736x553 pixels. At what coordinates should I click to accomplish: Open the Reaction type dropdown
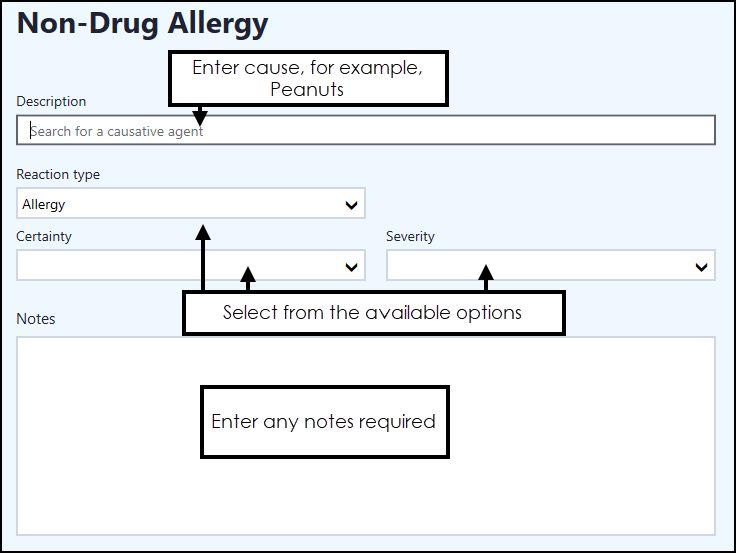point(180,204)
